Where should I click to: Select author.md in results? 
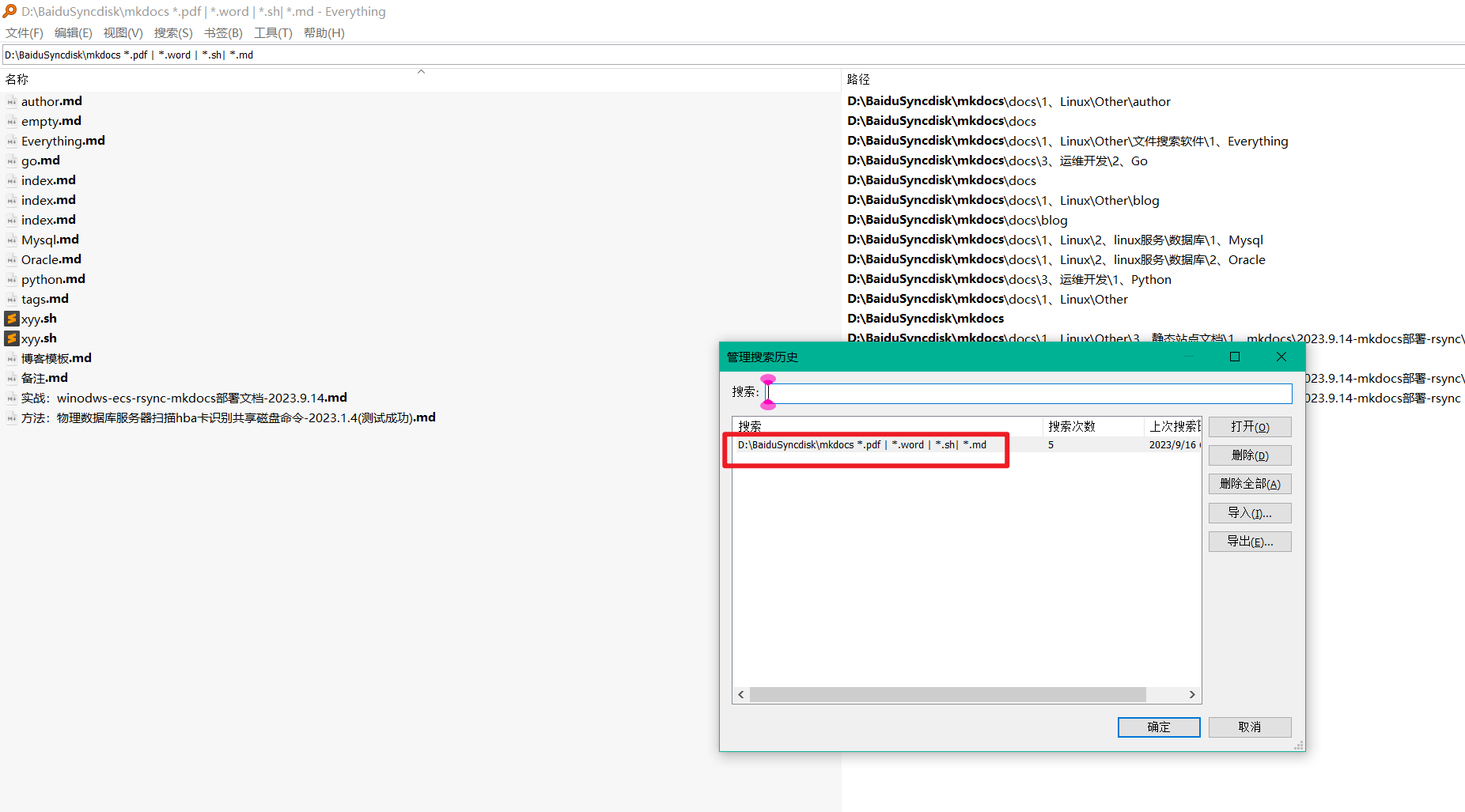(51, 101)
